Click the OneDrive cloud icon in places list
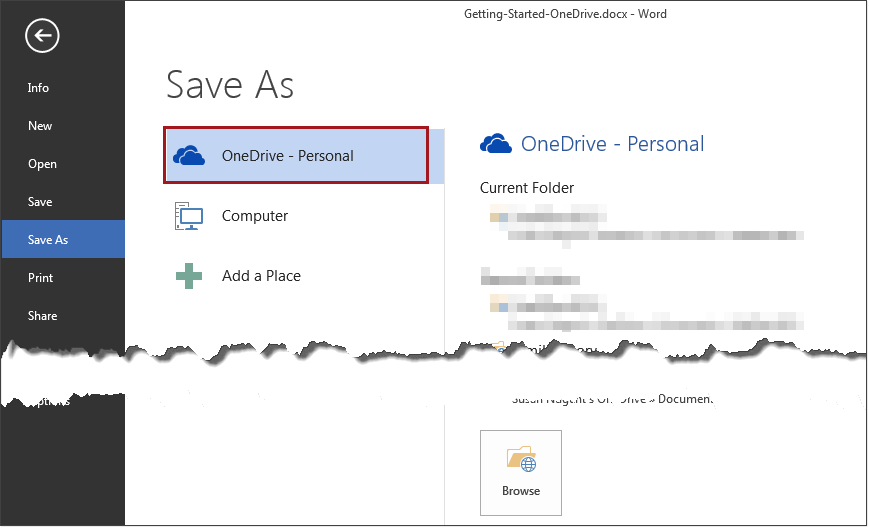Screen dimensions: 869x528 [x=189, y=156]
